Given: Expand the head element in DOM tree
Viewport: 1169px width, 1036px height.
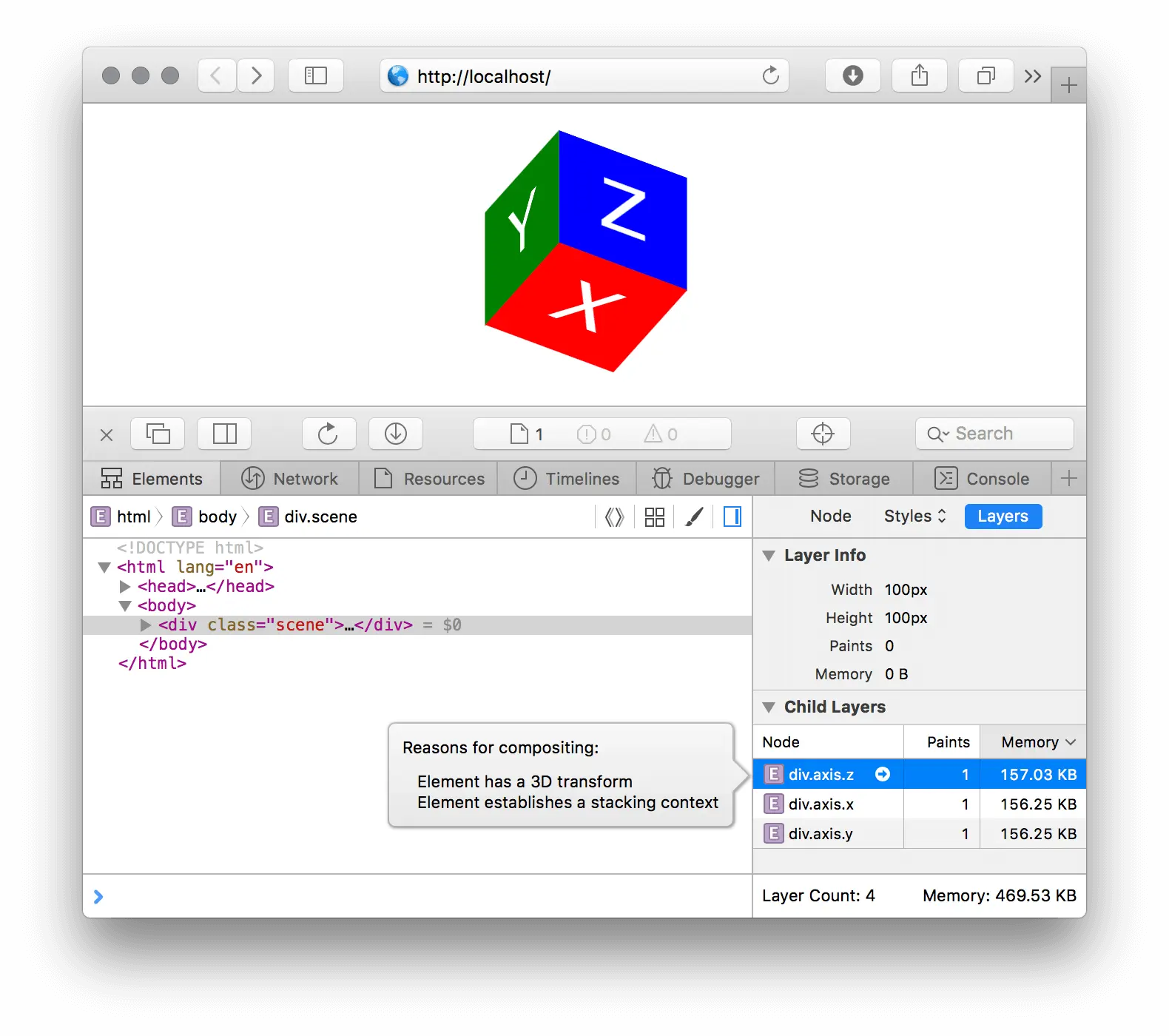Looking at the screenshot, I should click(125, 587).
